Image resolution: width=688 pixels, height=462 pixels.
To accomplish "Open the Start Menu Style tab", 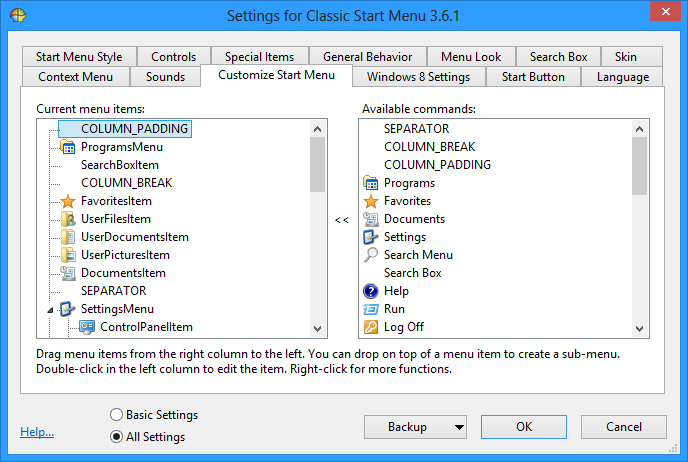I will tap(79, 57).
